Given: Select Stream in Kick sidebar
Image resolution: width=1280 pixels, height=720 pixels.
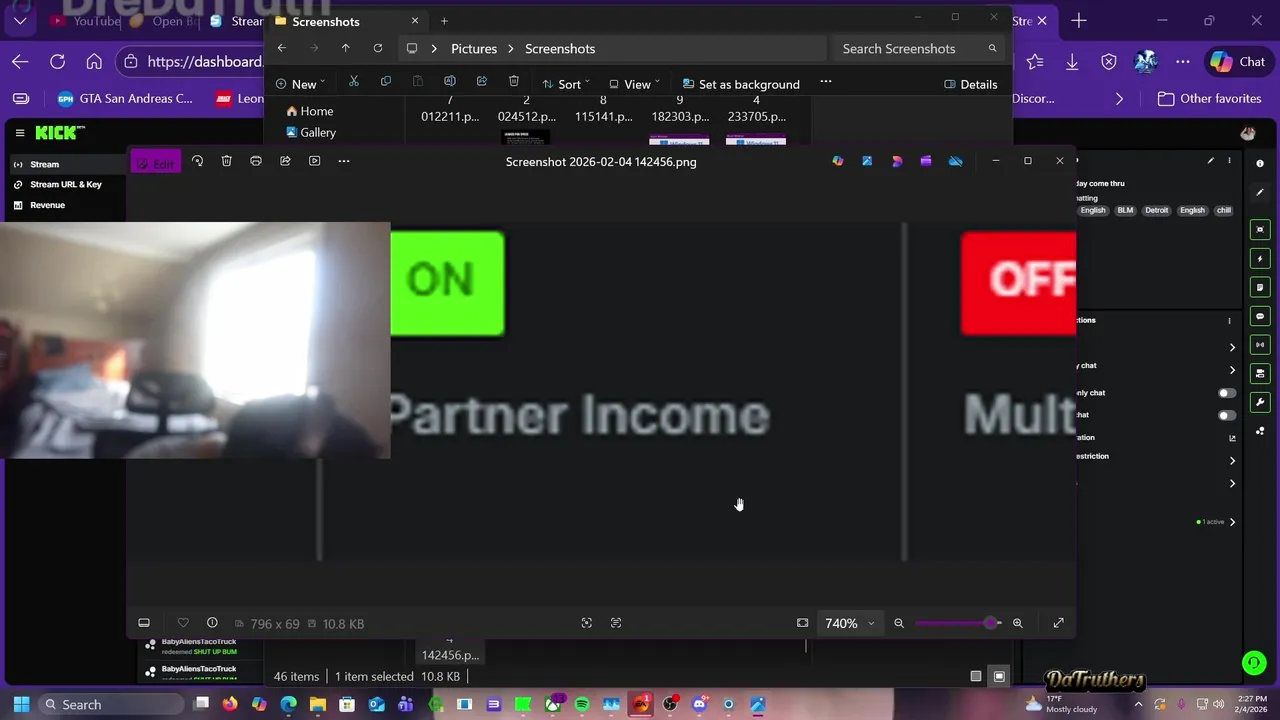Looking at the screenshot, I should pyautogui.click(x=66, y=164).
